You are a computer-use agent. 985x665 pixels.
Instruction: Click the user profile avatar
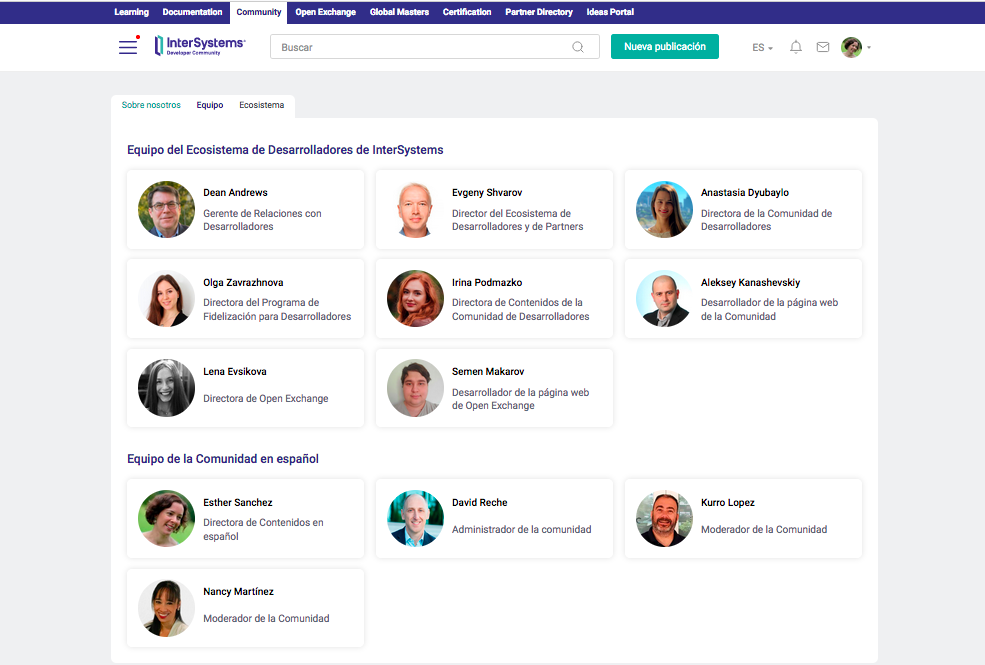851,47
